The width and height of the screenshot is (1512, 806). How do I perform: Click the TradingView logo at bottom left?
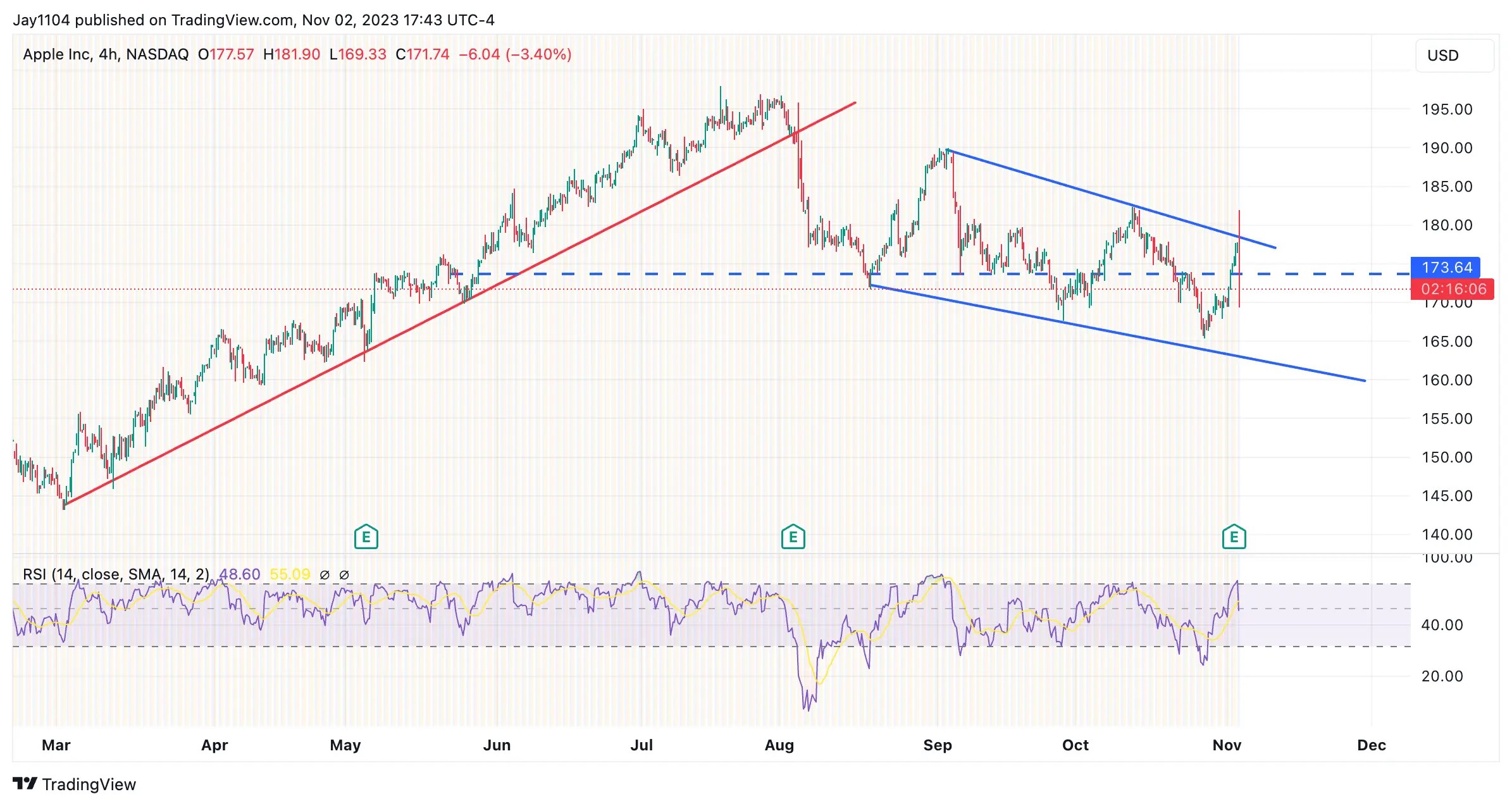click(x=75, y=784)
